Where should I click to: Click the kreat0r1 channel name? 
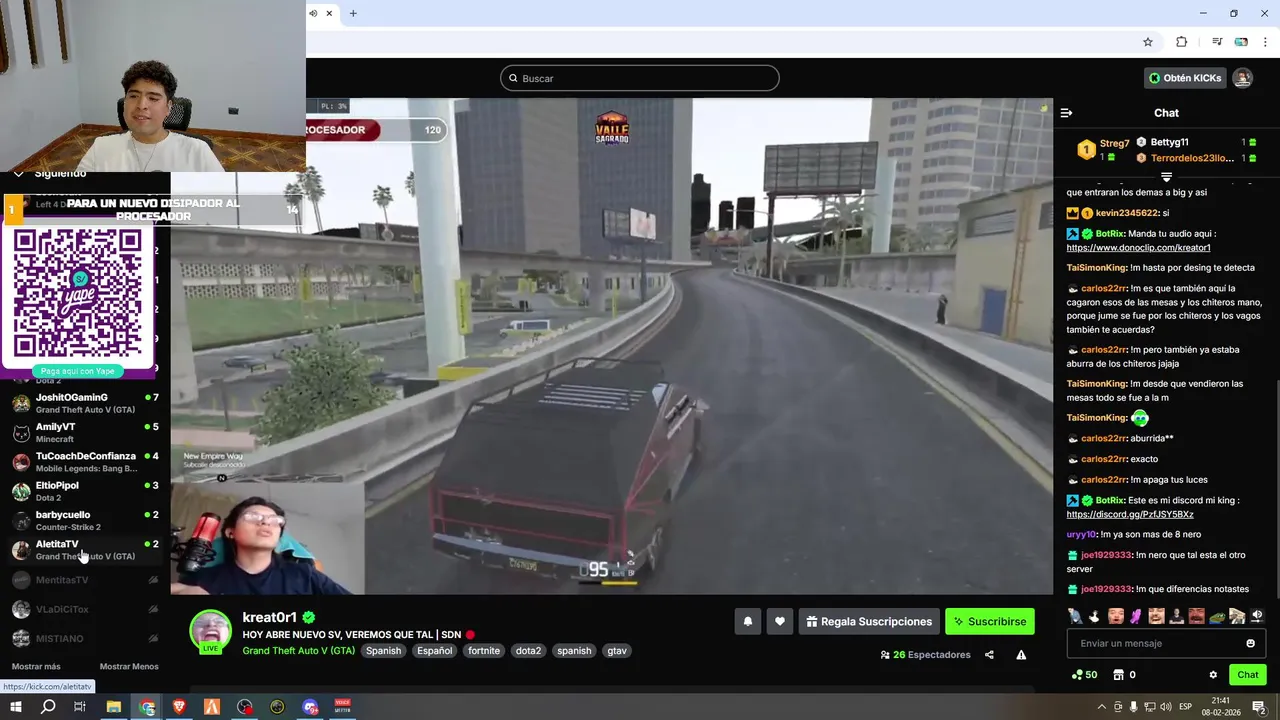[x=270, y=618]
